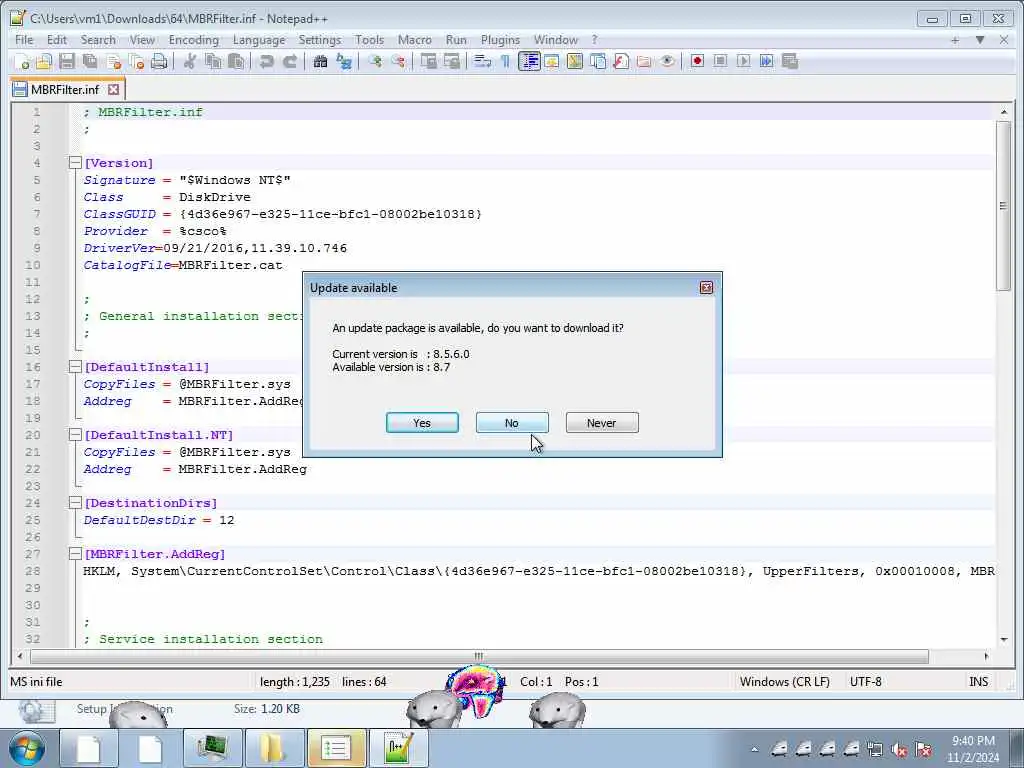Open the Plugins menu

500,40
